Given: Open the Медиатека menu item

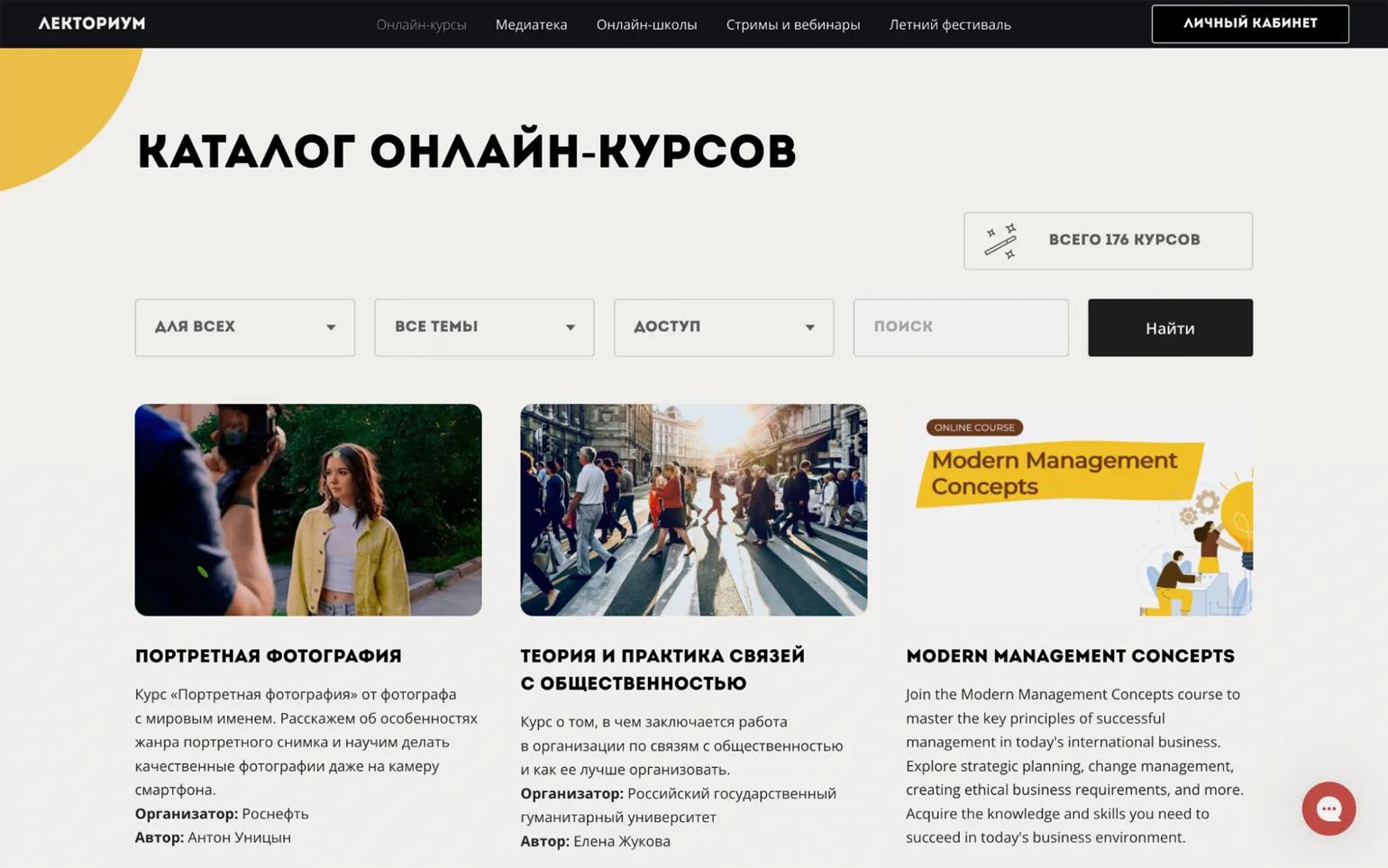Looking at the screenshot, I should click(531, 24).
